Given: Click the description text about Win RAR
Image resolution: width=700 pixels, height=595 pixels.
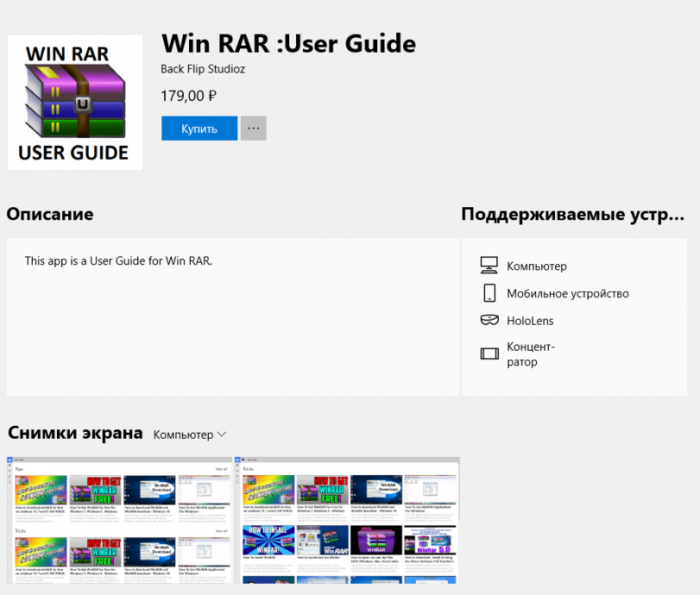Looking at the screenshot, I should (x=118, y=261).
